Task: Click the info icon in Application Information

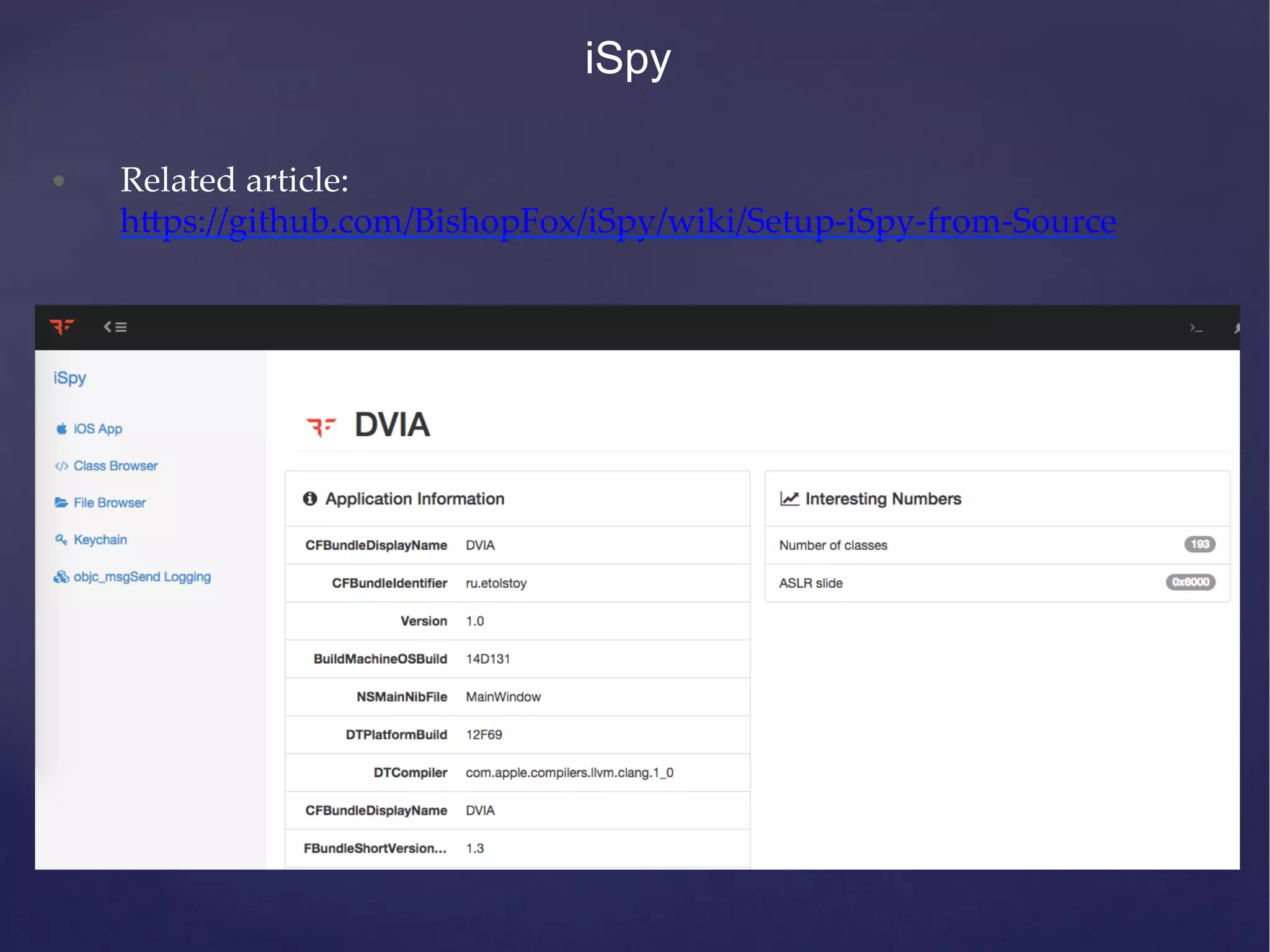Action: click(x=310, y=499)
